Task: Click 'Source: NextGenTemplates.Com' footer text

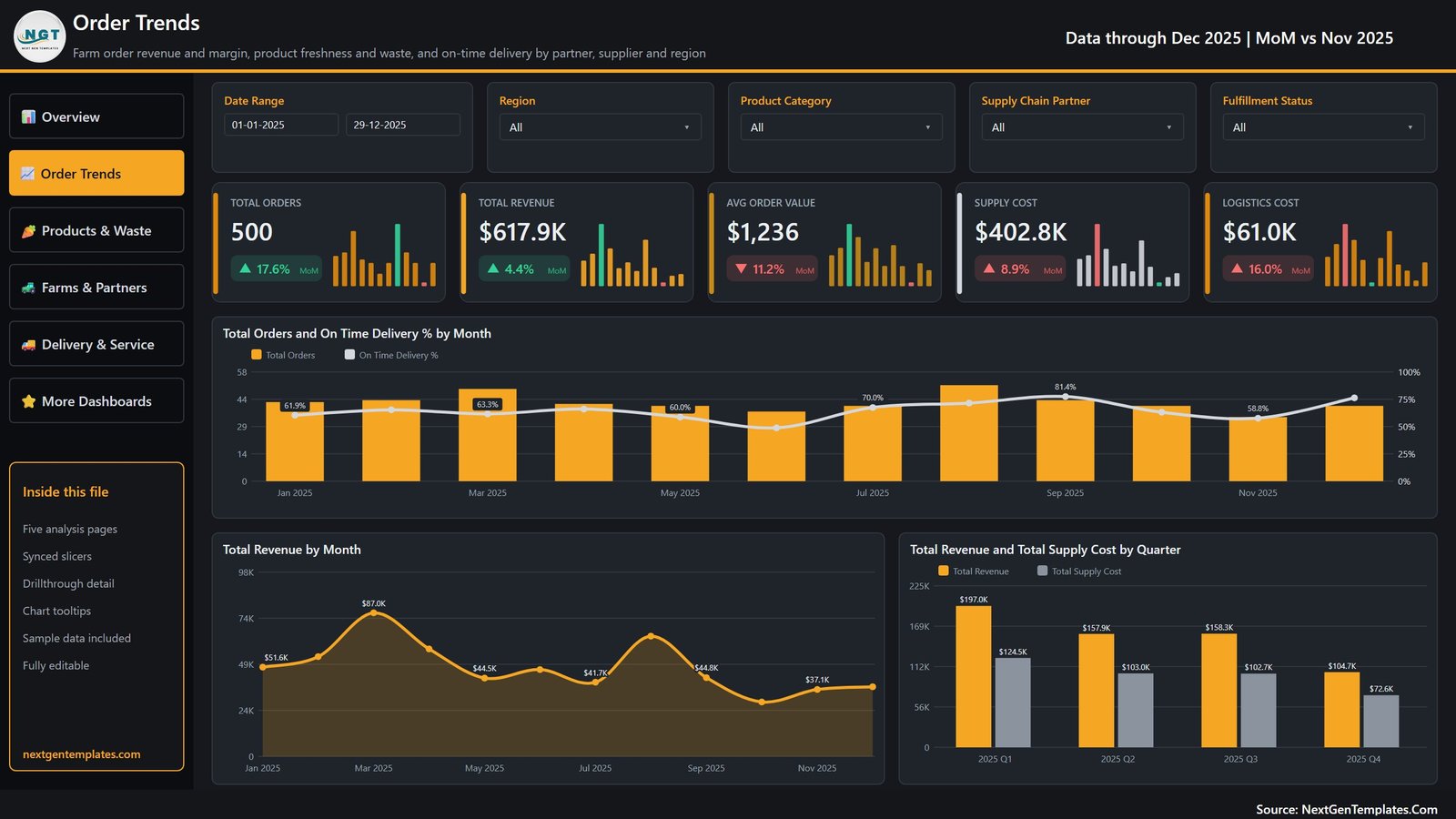Action: pos(1347,809)
